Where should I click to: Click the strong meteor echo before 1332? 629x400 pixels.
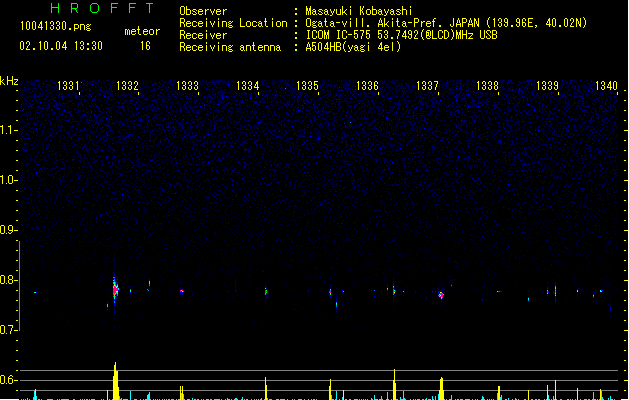point(115,290)
